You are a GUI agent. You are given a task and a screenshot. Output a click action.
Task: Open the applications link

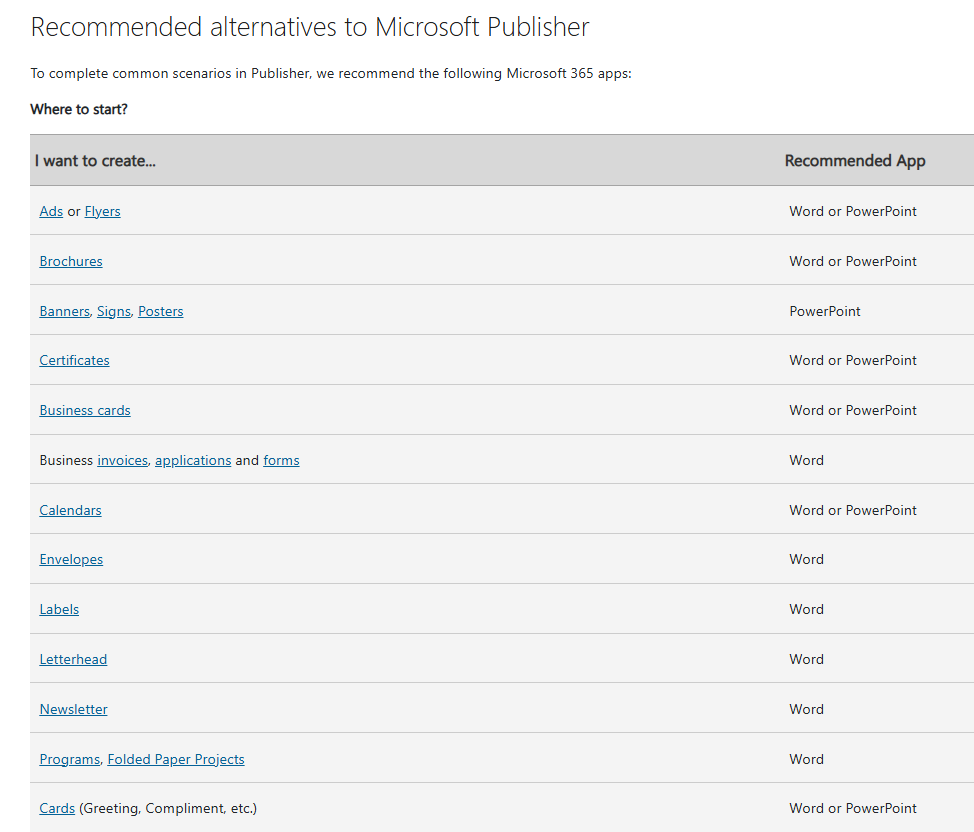point(193,460)
